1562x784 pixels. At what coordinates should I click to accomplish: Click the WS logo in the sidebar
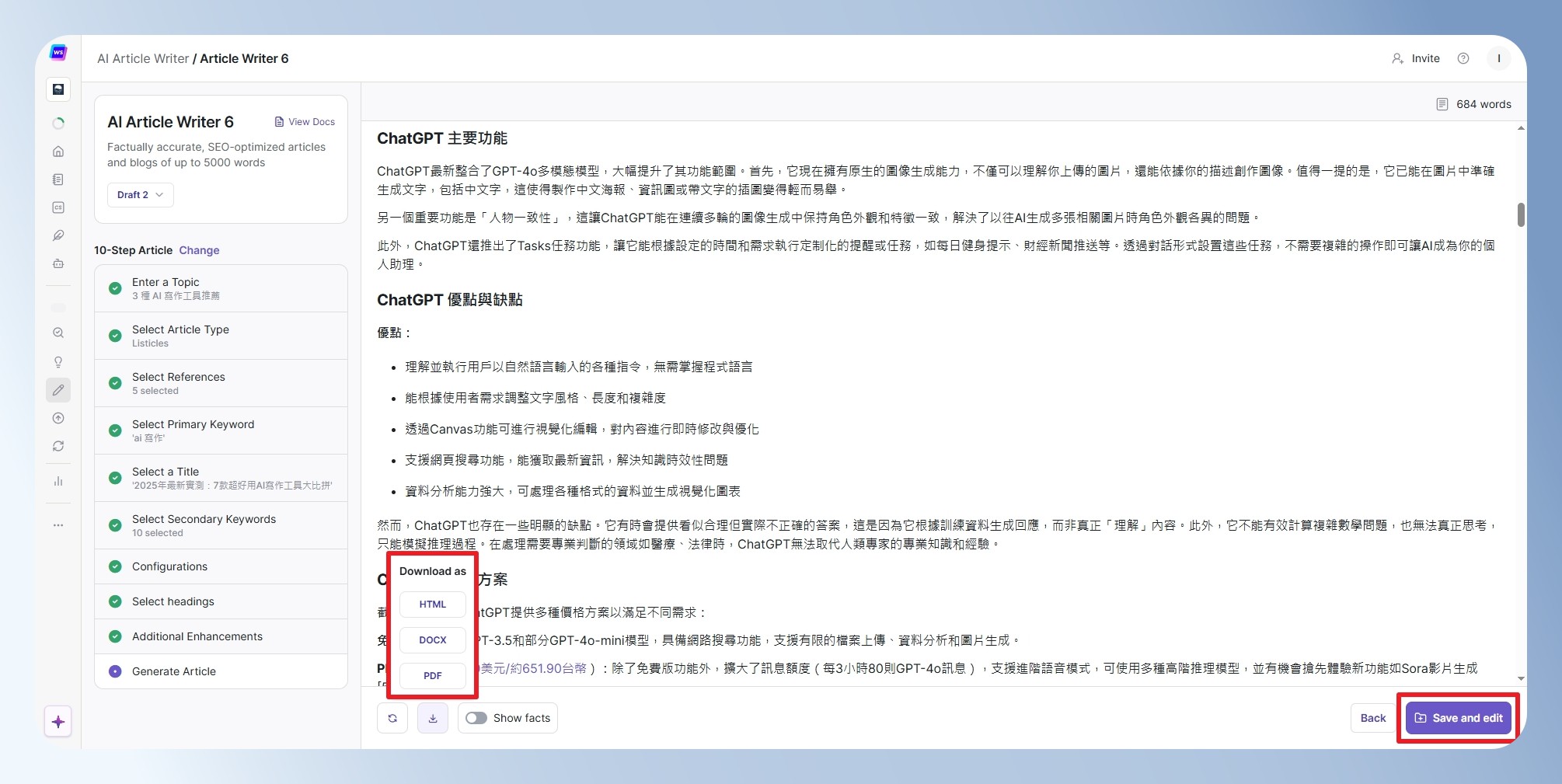[x=58, y=53]
